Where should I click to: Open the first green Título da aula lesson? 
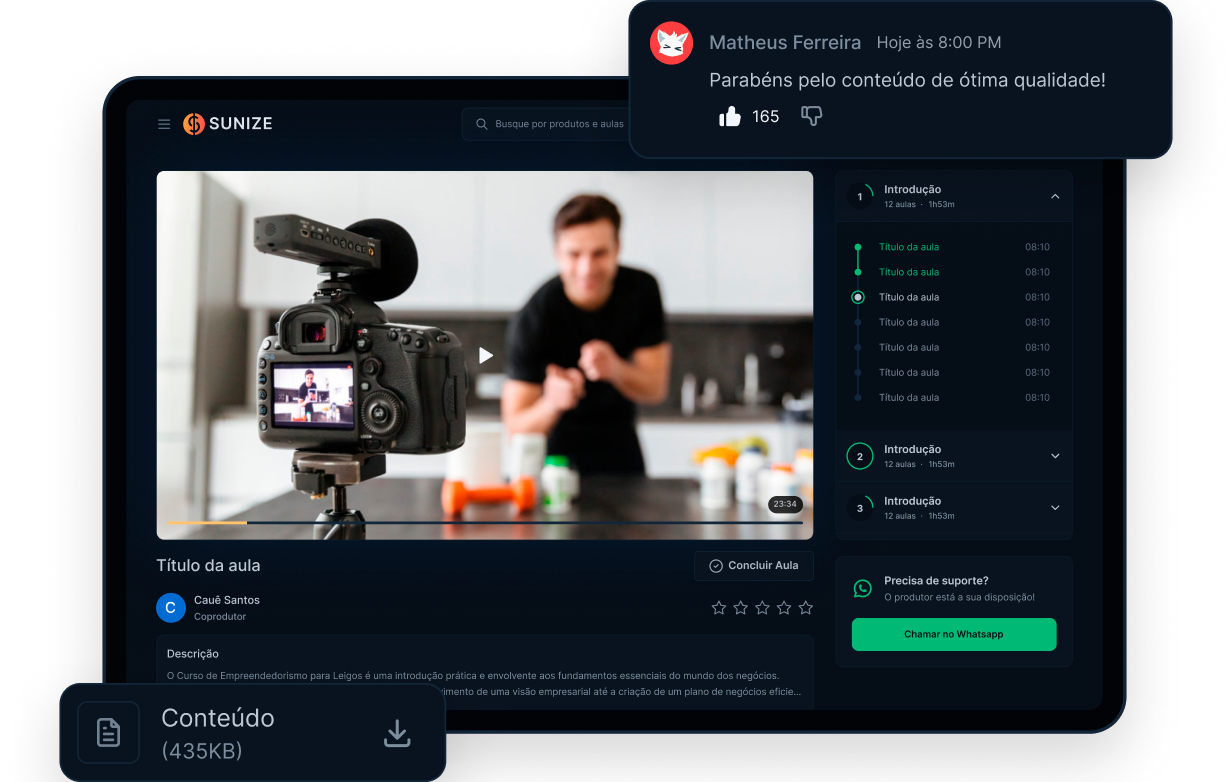(908, 247)
